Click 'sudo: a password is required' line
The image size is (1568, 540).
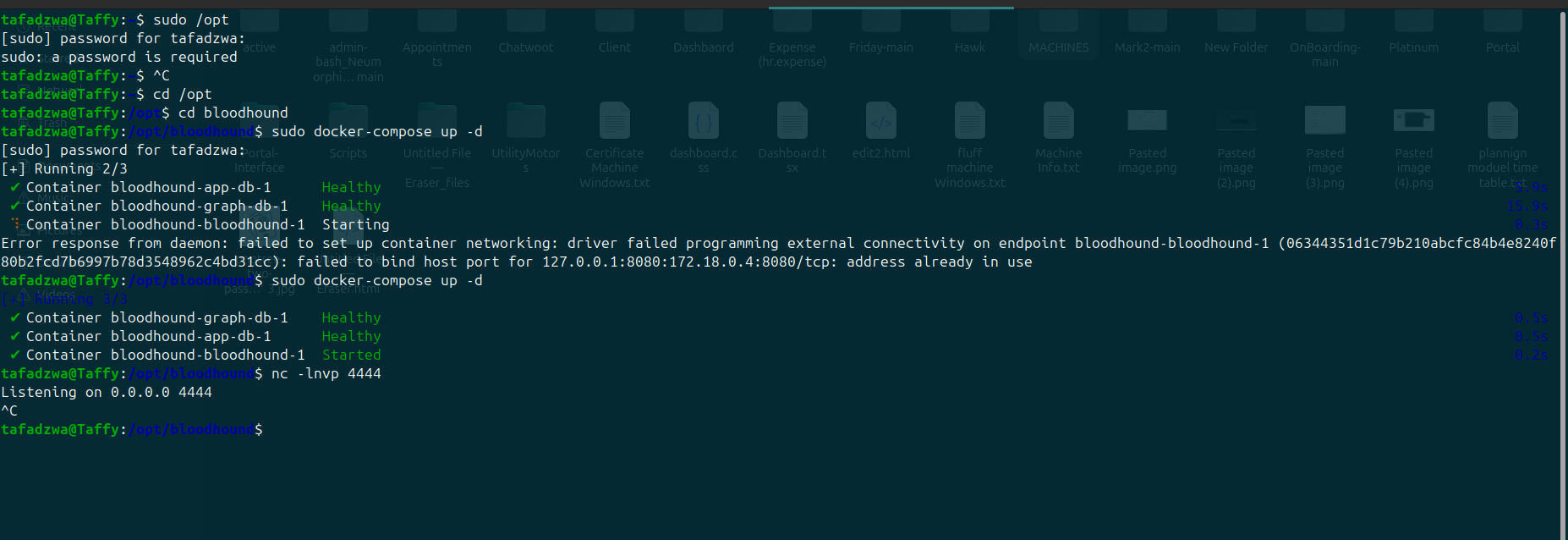119,57
